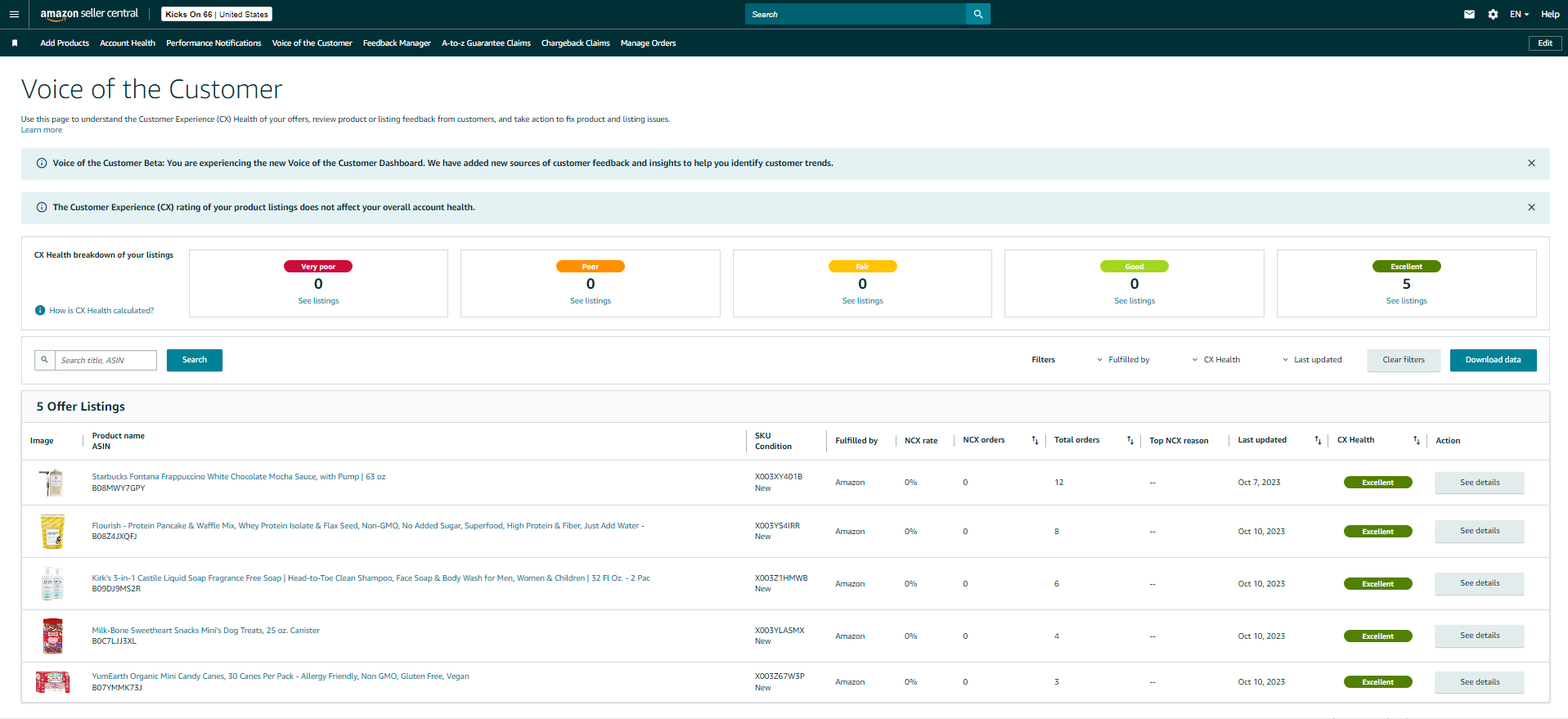Open the hamburger navigation menu
1568x719 pixels.
click(x=14, y=14)
